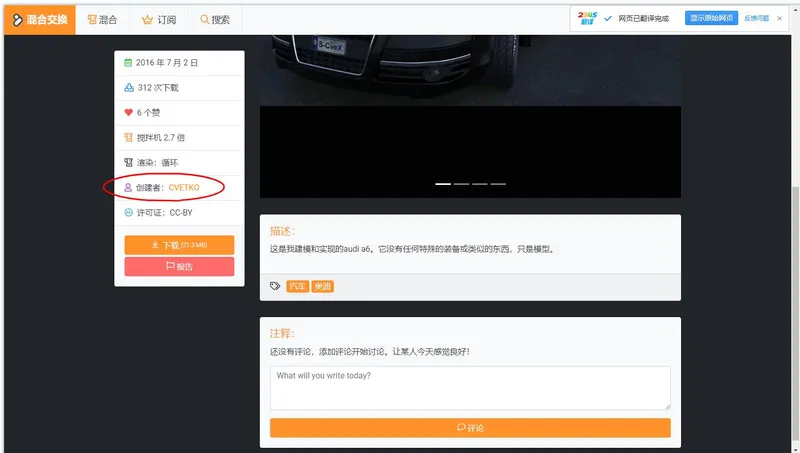Click the red heart likes icon

pos(129,112)
